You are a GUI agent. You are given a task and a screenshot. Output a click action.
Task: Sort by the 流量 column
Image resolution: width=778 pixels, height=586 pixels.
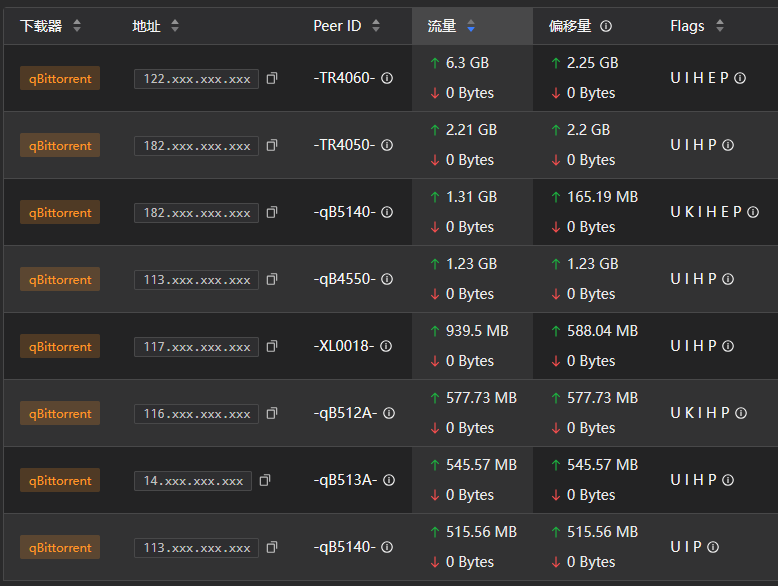pyautogui.click(x=471, y=26)
